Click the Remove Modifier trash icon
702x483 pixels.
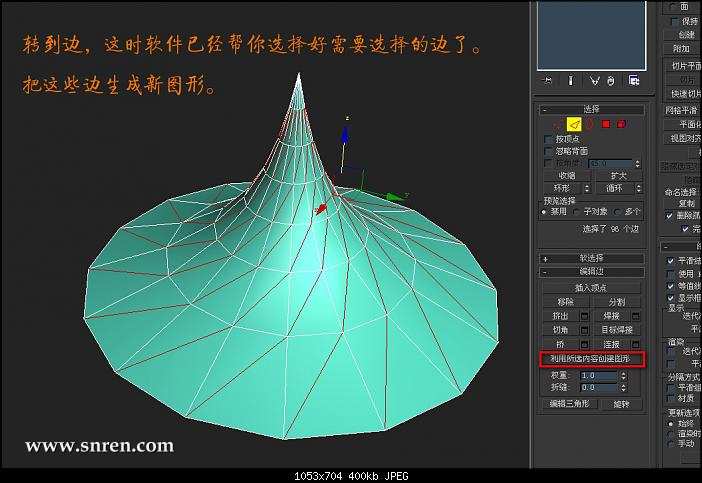tap(611, 81)
